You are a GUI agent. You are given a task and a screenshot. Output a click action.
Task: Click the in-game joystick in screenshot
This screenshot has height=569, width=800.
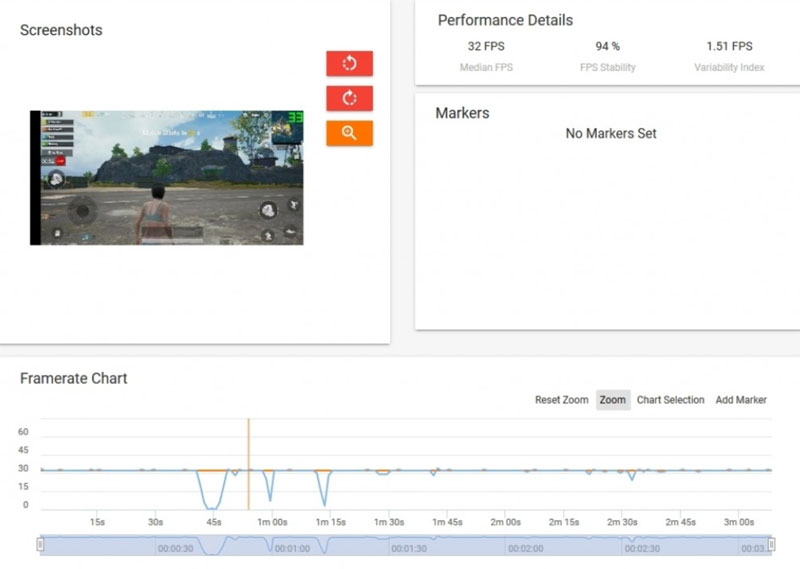click(83, 211)
